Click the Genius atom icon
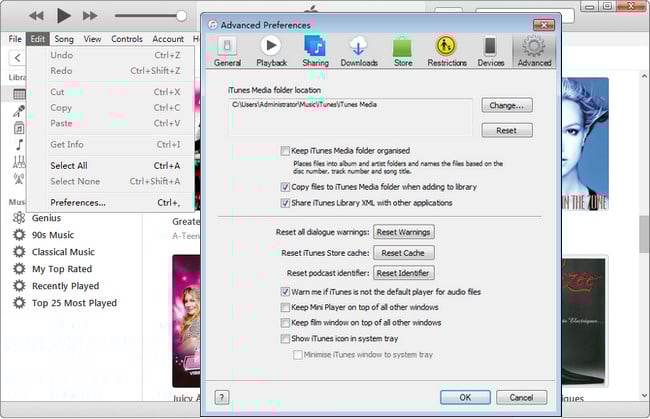The image size is (650, 419). 19,218
